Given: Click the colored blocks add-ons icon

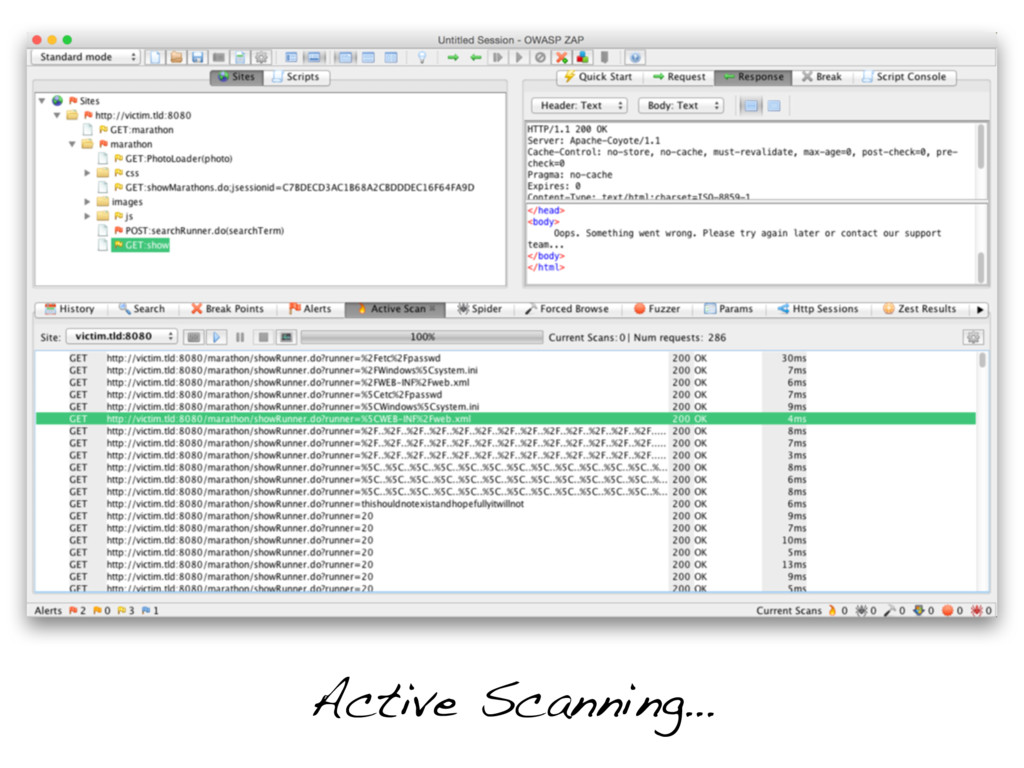Looking at the screenshot, I should 582,57.
